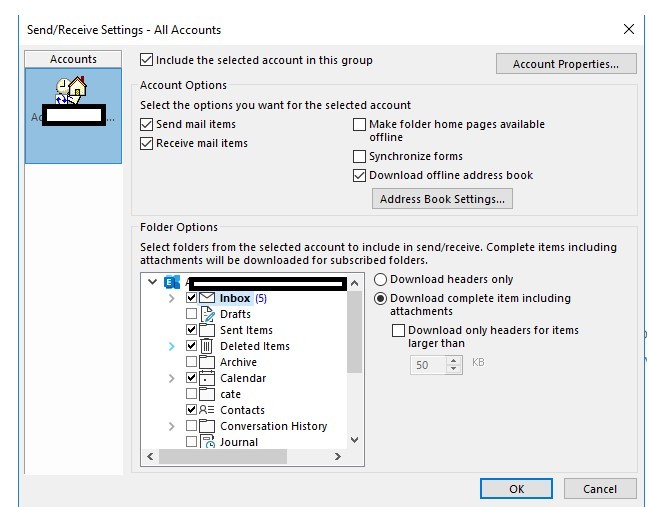
Task: Click the folder tree vertical scrollbar thumb
Action: [355, 332]
